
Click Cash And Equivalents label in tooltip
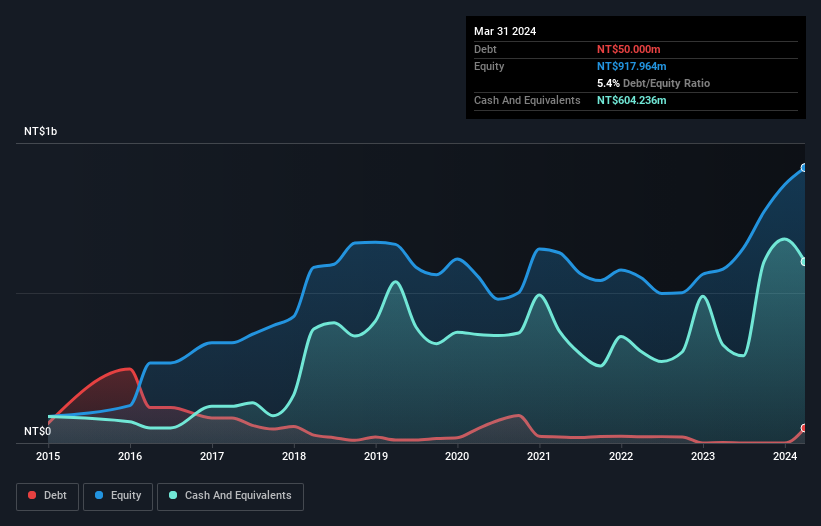click(527, 100)
